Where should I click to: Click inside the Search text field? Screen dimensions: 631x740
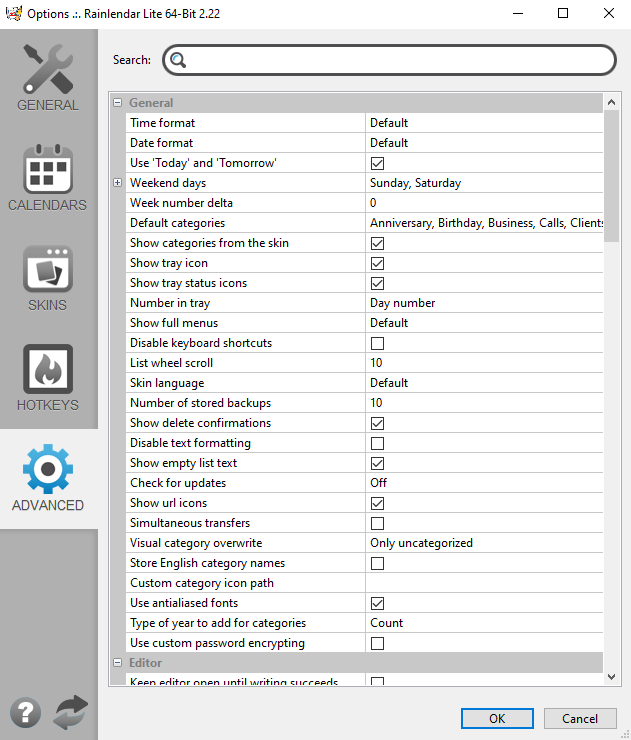point(400,60)
